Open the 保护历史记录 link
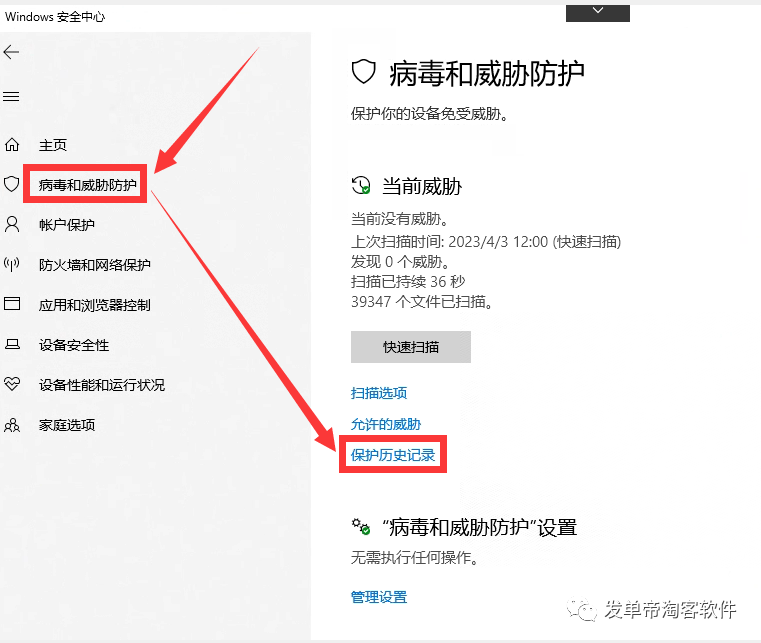The width and height of the screenshot is (761, 643). (x=393, y=455)
